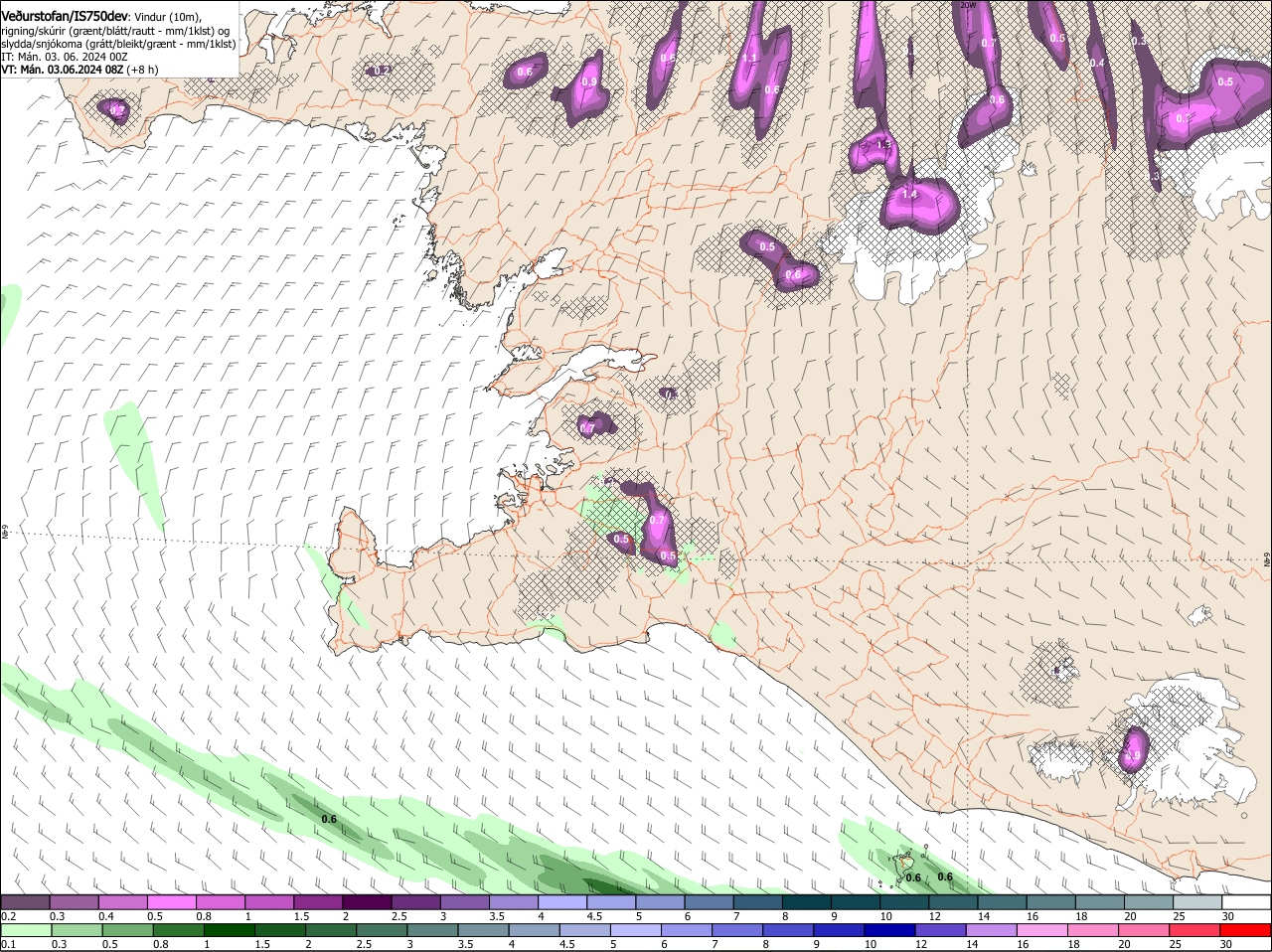Pick the snow legend swatch starting at 20
This screenshot has width=1272, height=952.
pyautogui.click(x=1149, y=901)
